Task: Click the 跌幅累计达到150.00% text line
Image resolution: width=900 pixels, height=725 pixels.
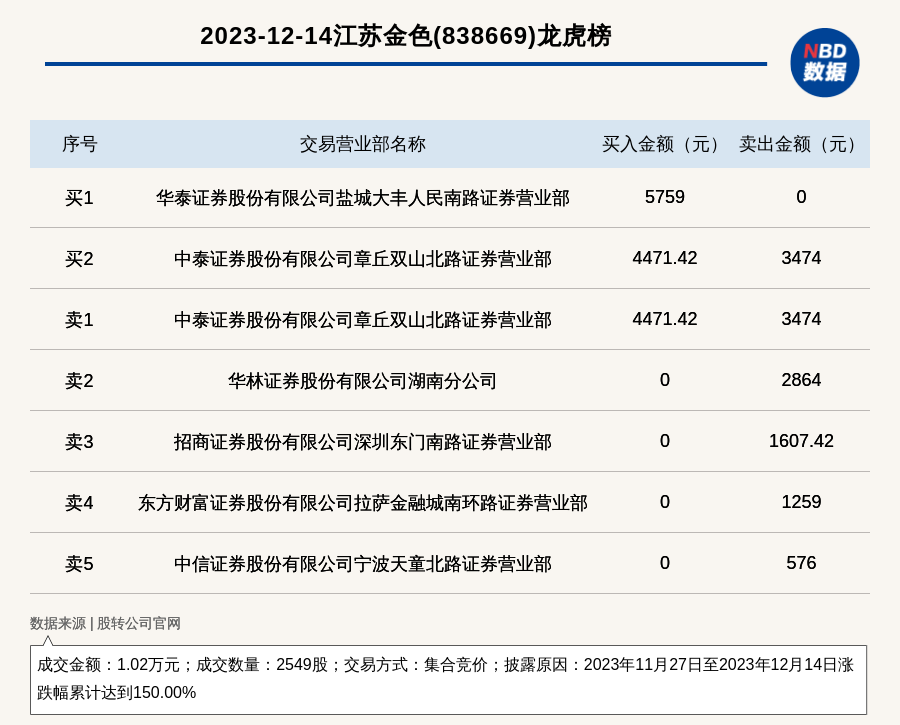Action: [x=117, y=692]
